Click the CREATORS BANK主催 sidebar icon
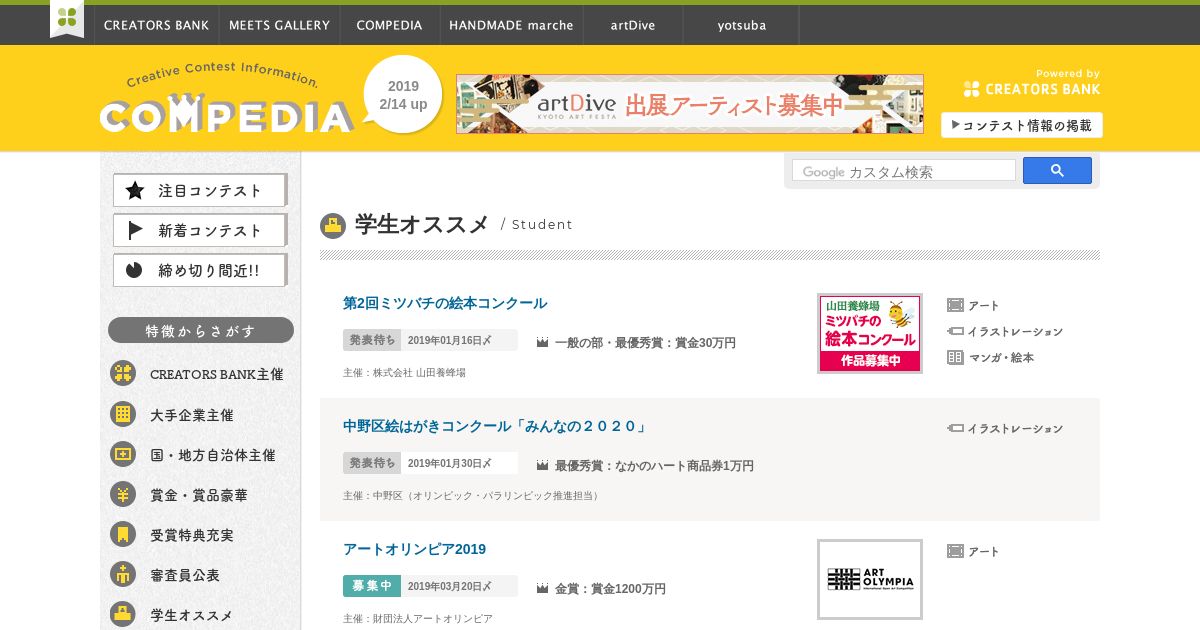 tap(123, 373)
